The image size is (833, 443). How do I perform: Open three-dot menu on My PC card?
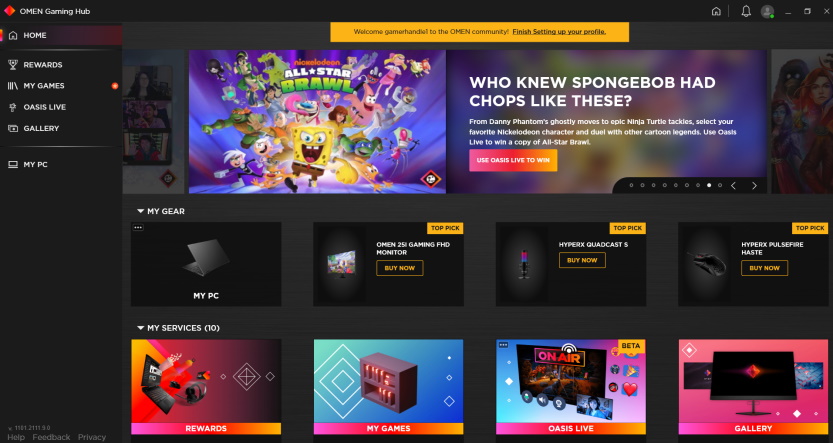click(138, 227)
